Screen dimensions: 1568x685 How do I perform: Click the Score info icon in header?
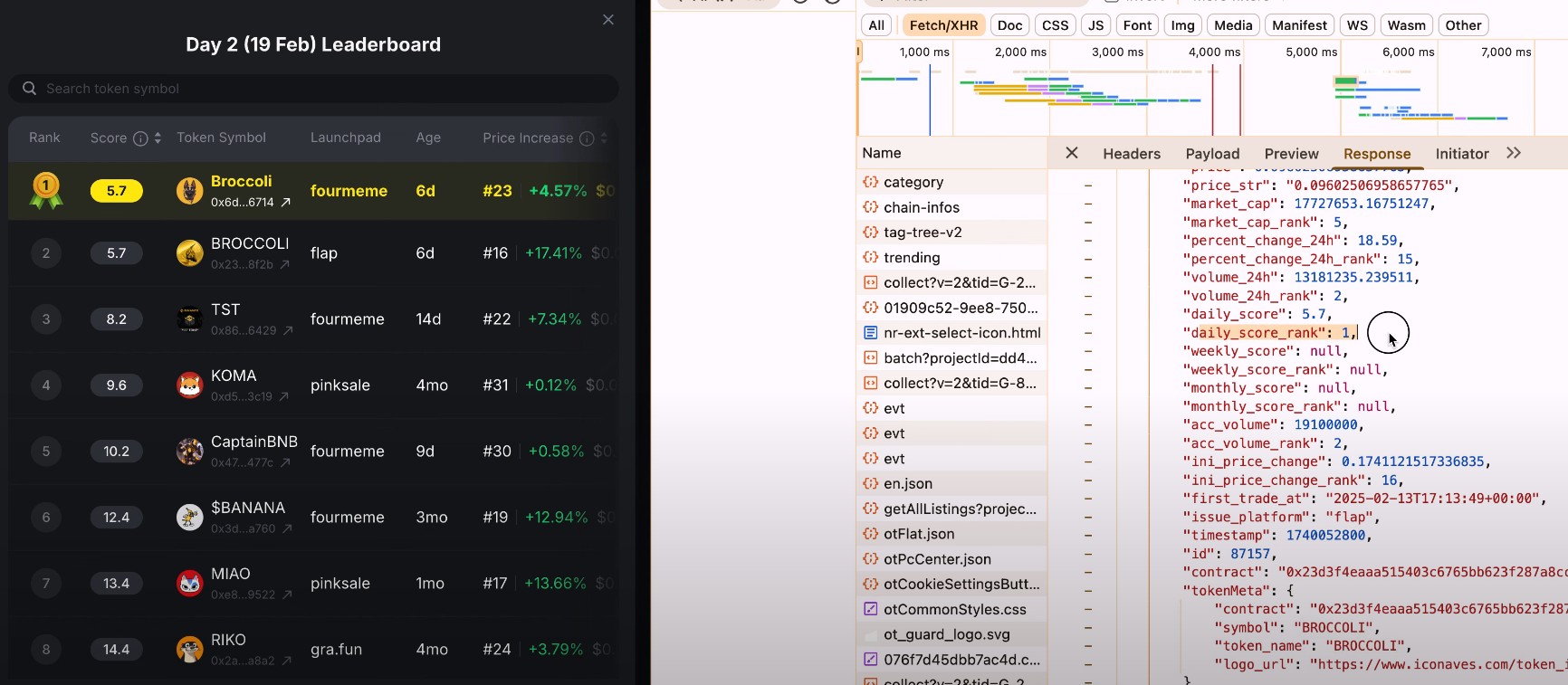(x=140, y=138)
